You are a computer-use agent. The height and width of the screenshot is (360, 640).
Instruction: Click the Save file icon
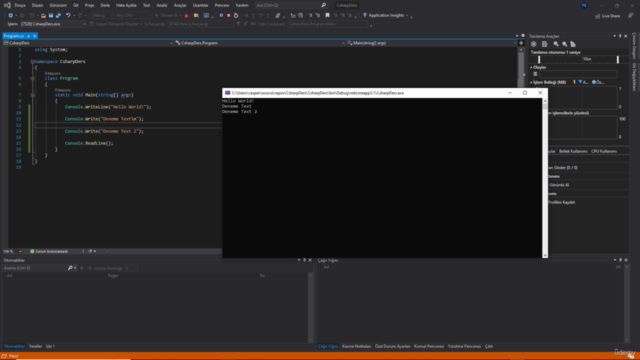(51, 16)
